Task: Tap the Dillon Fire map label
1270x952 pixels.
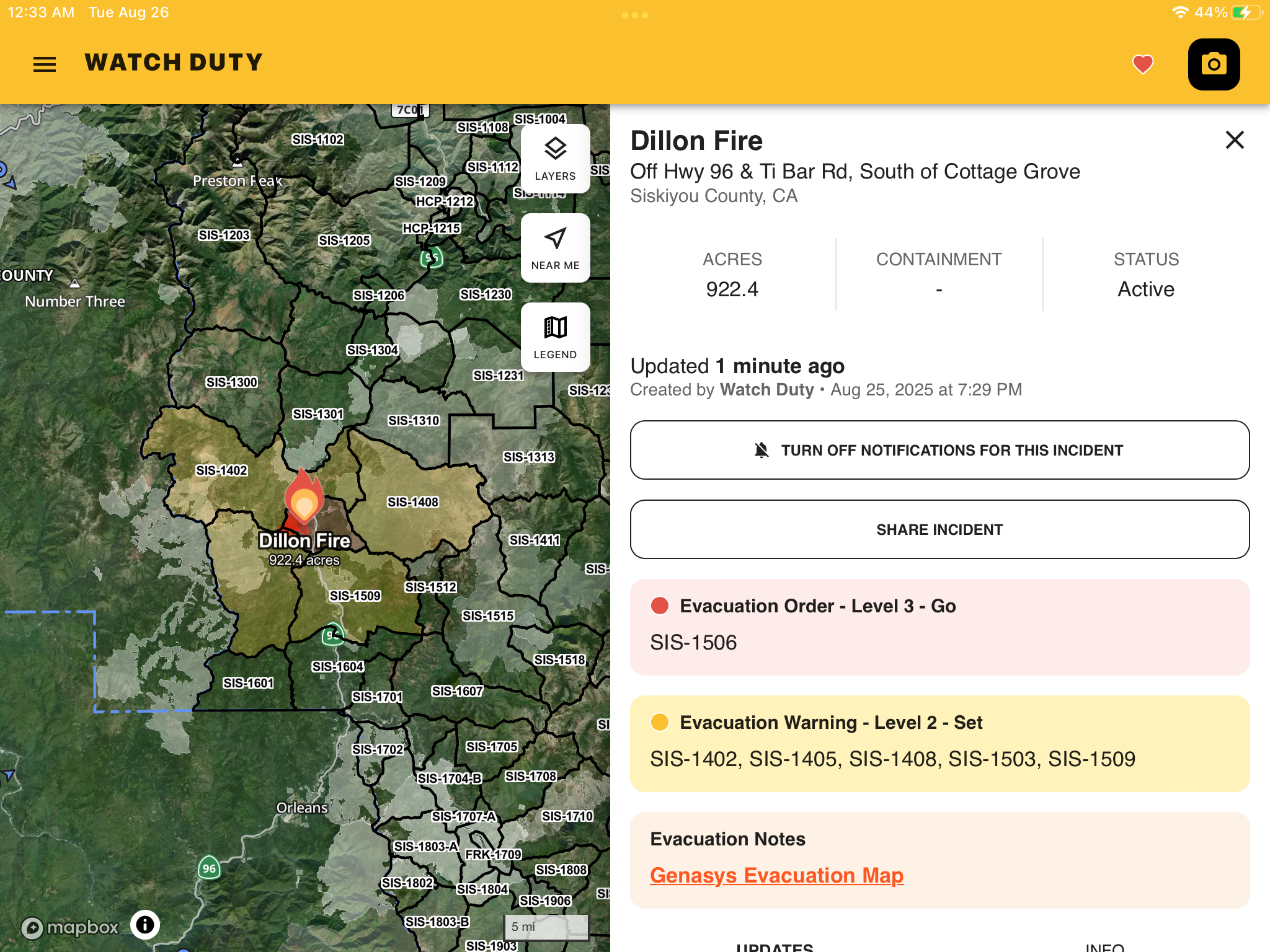Action: 304,540
